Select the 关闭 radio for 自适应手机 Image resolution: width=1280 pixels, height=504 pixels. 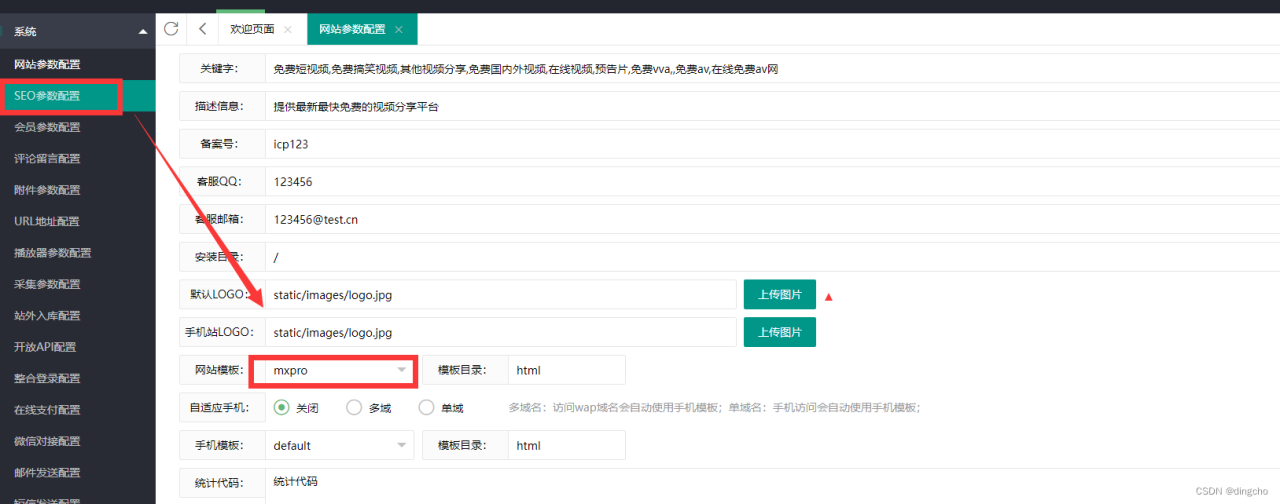pyautogui.click(x=281, y=407)
